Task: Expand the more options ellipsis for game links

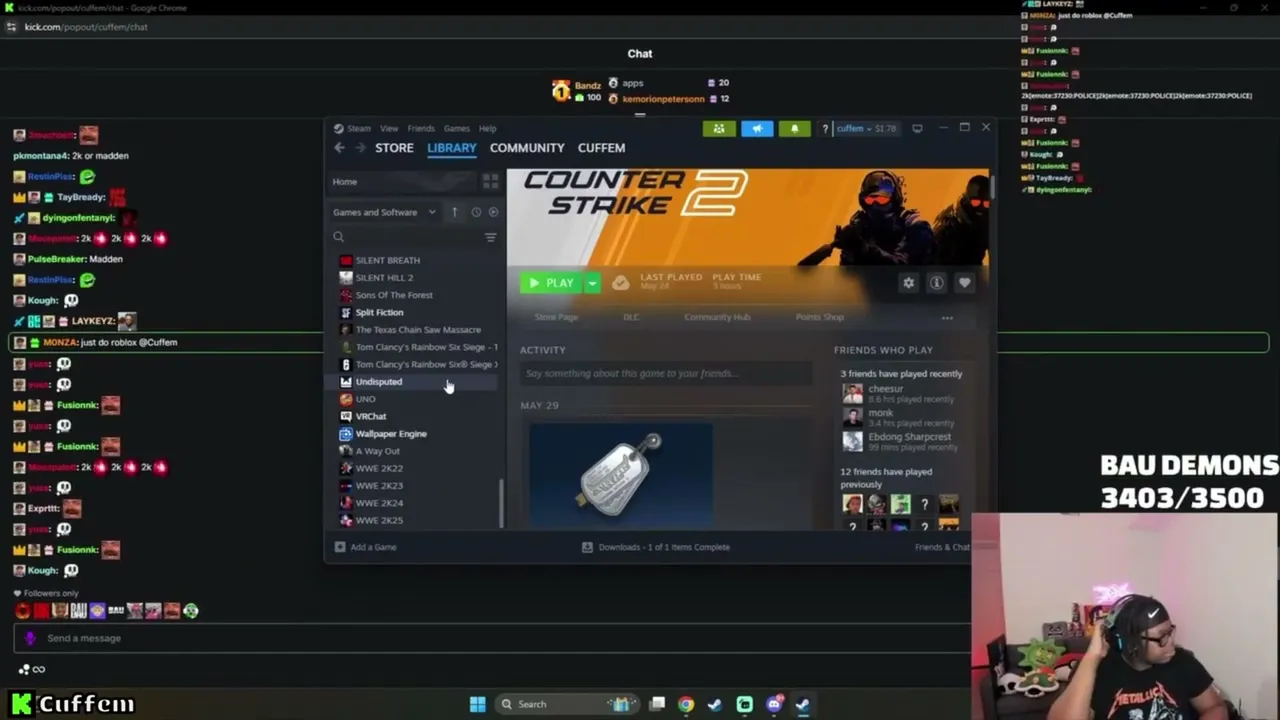Action: pos(947,318)
